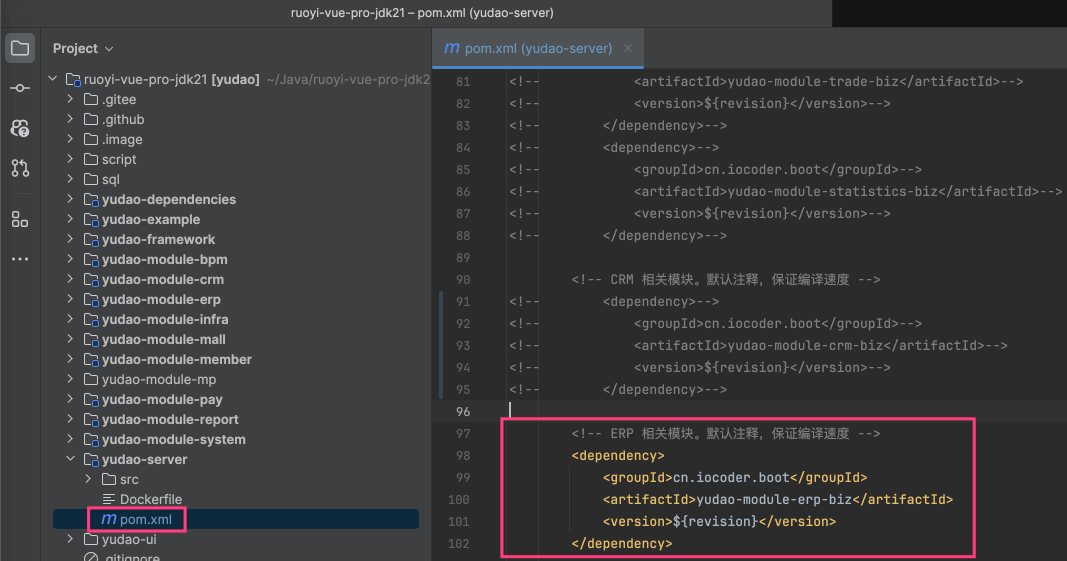Open the Pull Requests tool window

[x=20, y=168]
